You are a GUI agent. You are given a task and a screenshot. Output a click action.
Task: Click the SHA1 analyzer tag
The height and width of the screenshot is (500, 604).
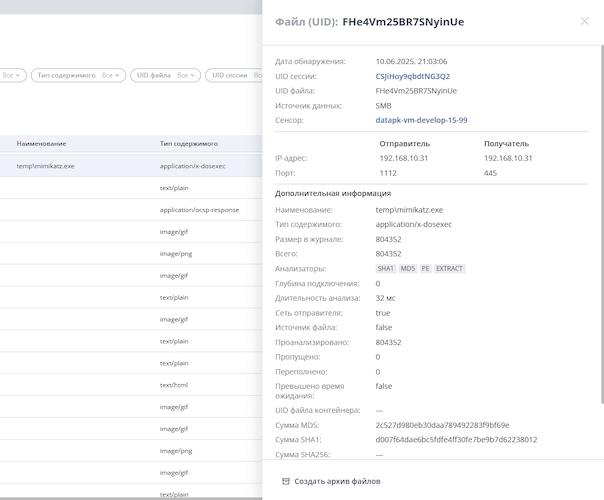tap(386, 268)
